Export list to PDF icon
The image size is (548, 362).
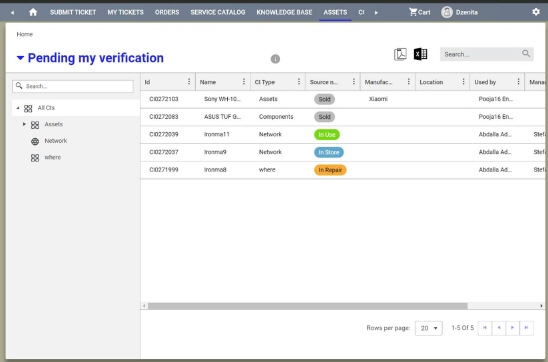click(x=400, y=54)
